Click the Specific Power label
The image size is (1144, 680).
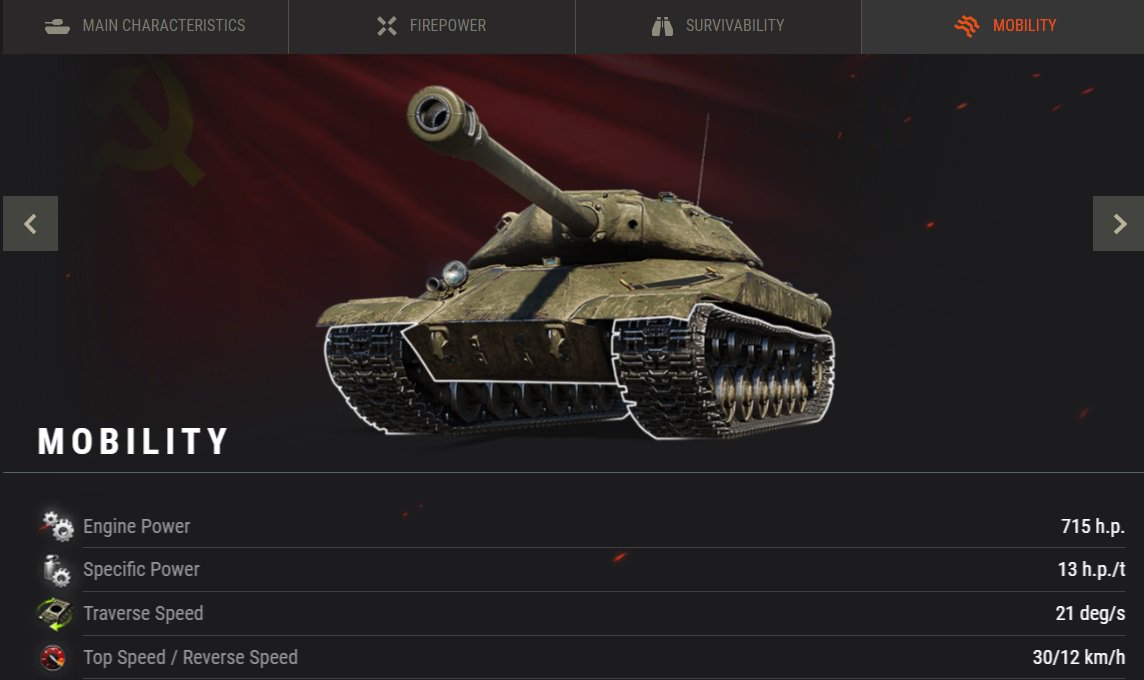pos(142,569)
